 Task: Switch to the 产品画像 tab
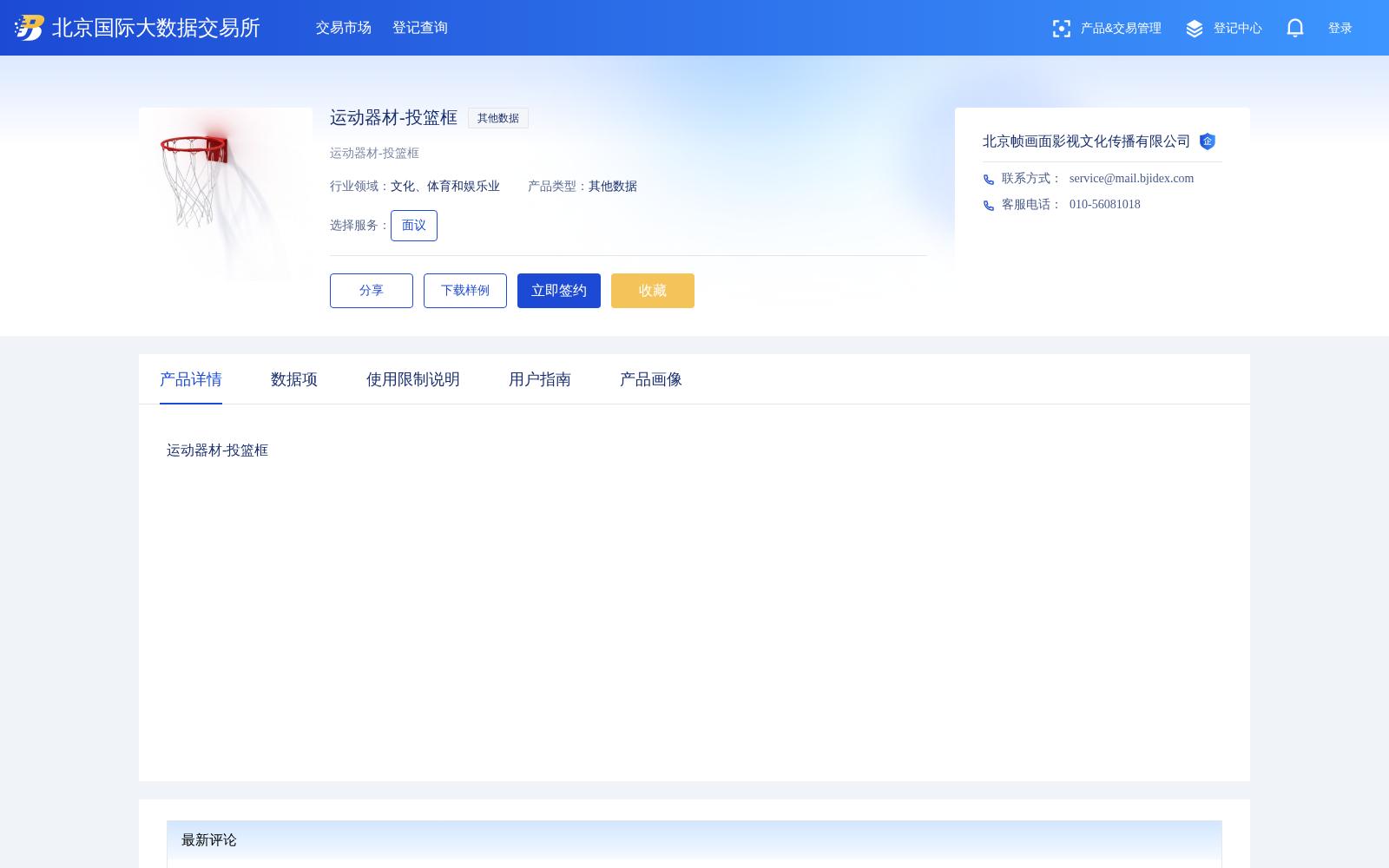click(x=651, y=379)
